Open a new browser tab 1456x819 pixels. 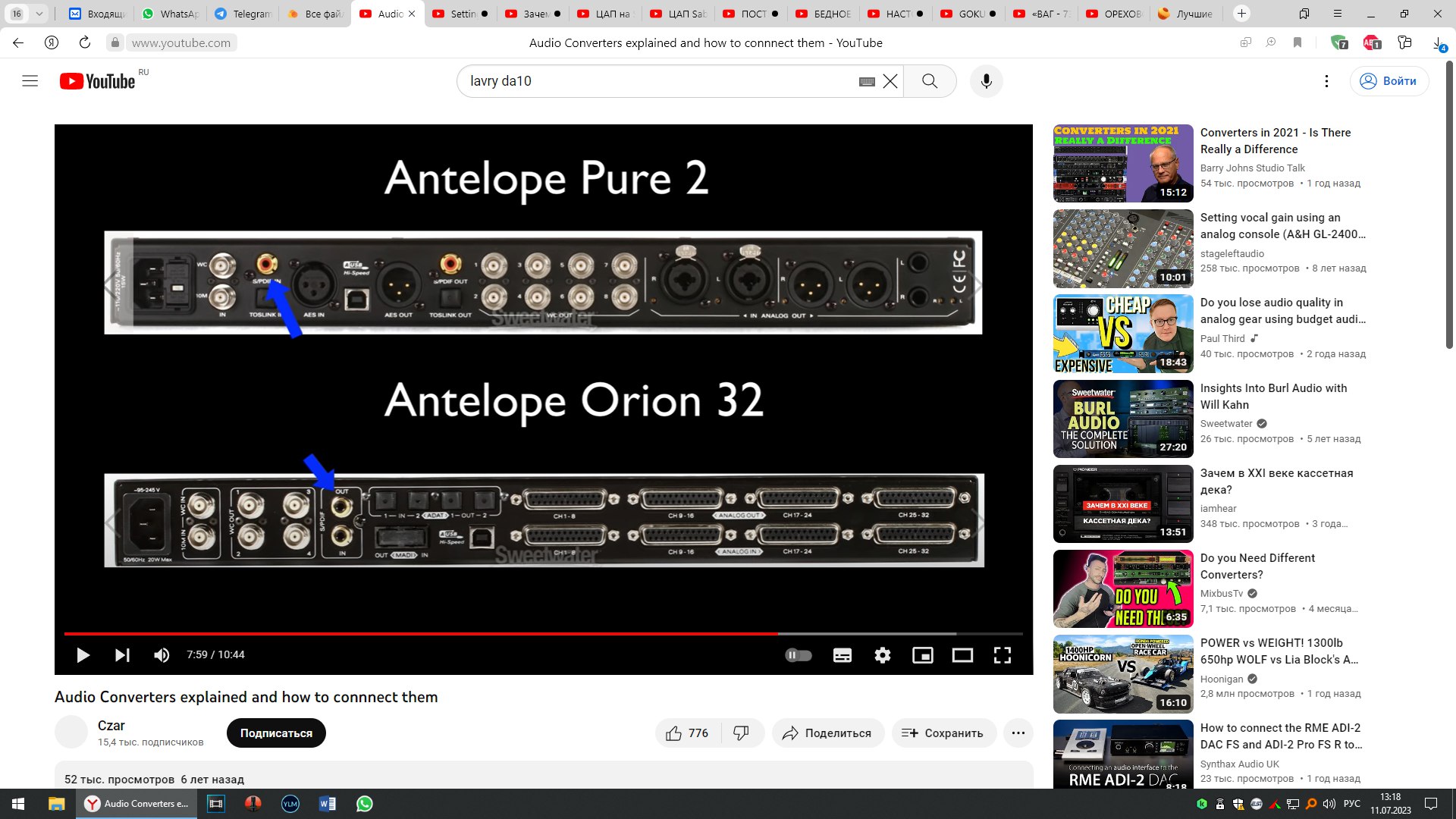1241,14
